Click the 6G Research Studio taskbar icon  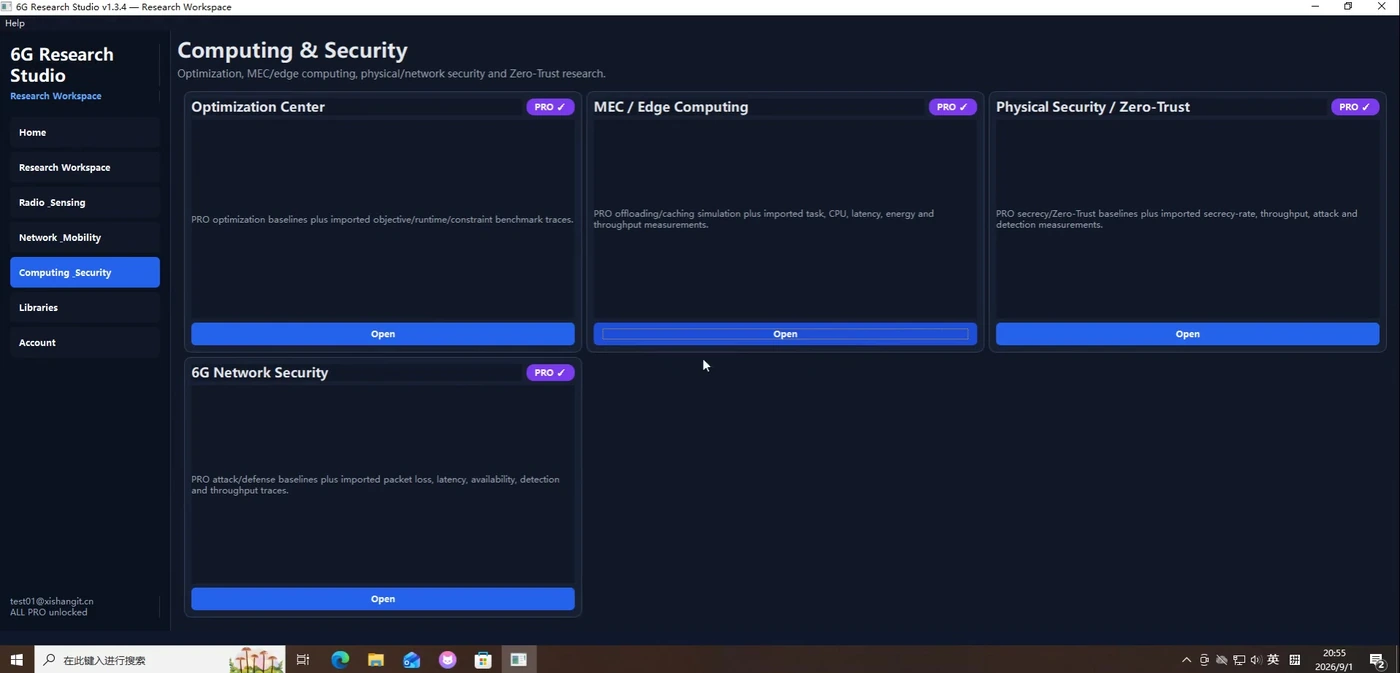[519, 660]
